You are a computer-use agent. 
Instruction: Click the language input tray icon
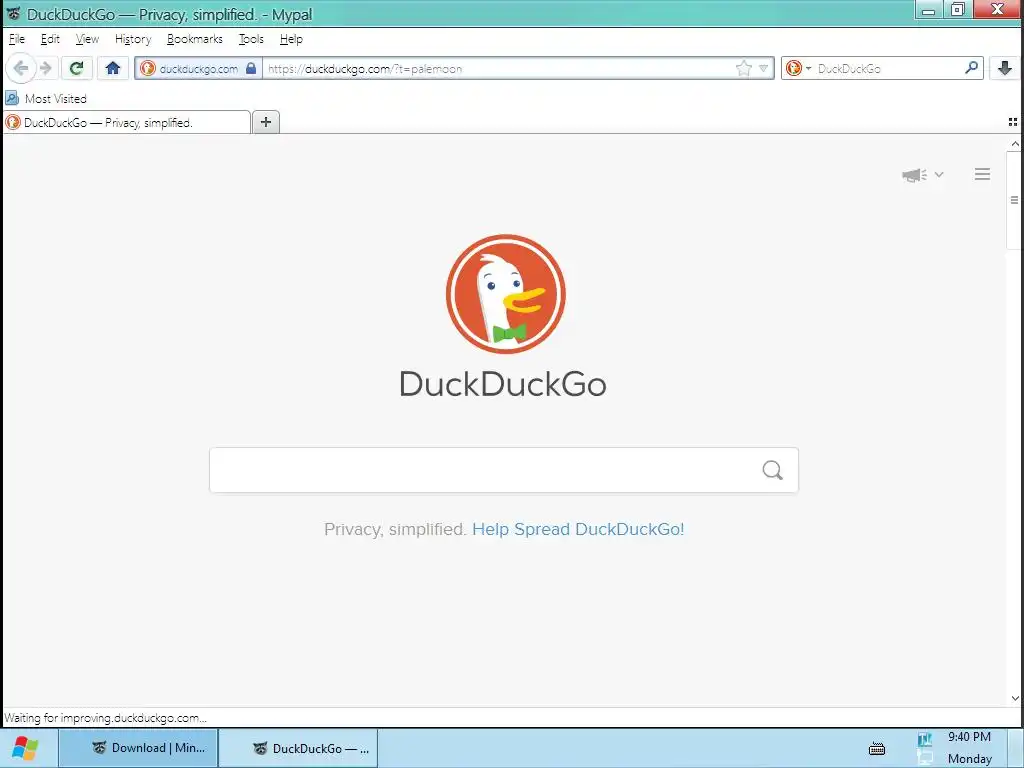[x=925, y=739]
